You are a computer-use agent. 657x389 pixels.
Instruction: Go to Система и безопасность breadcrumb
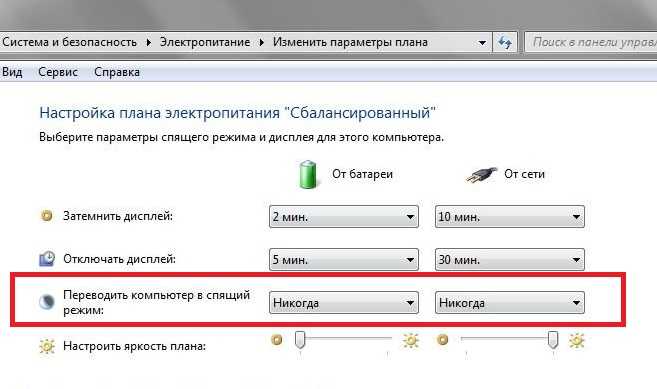[70, 42]
